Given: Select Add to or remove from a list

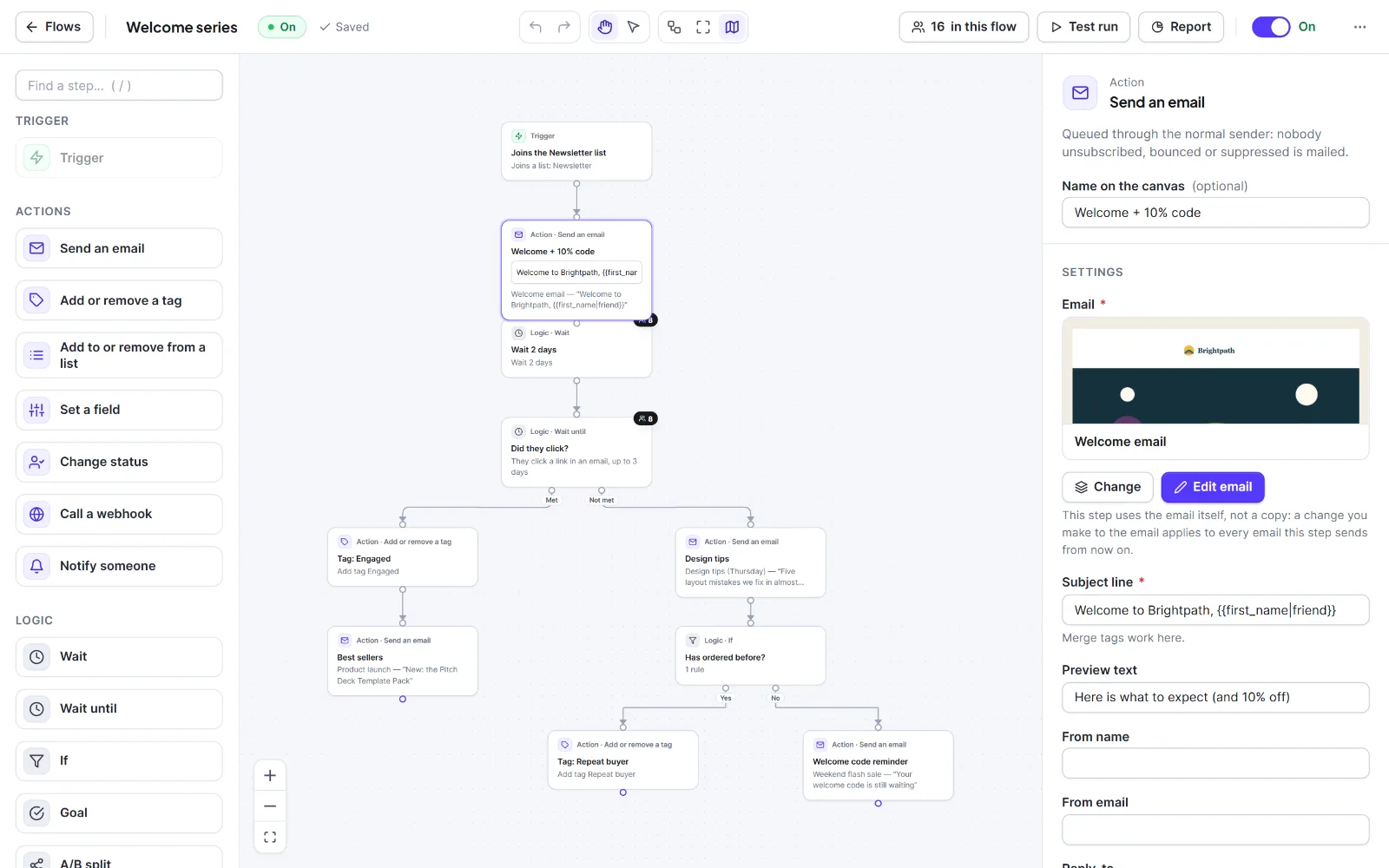Looking at the screenshot, I should 119,355.
